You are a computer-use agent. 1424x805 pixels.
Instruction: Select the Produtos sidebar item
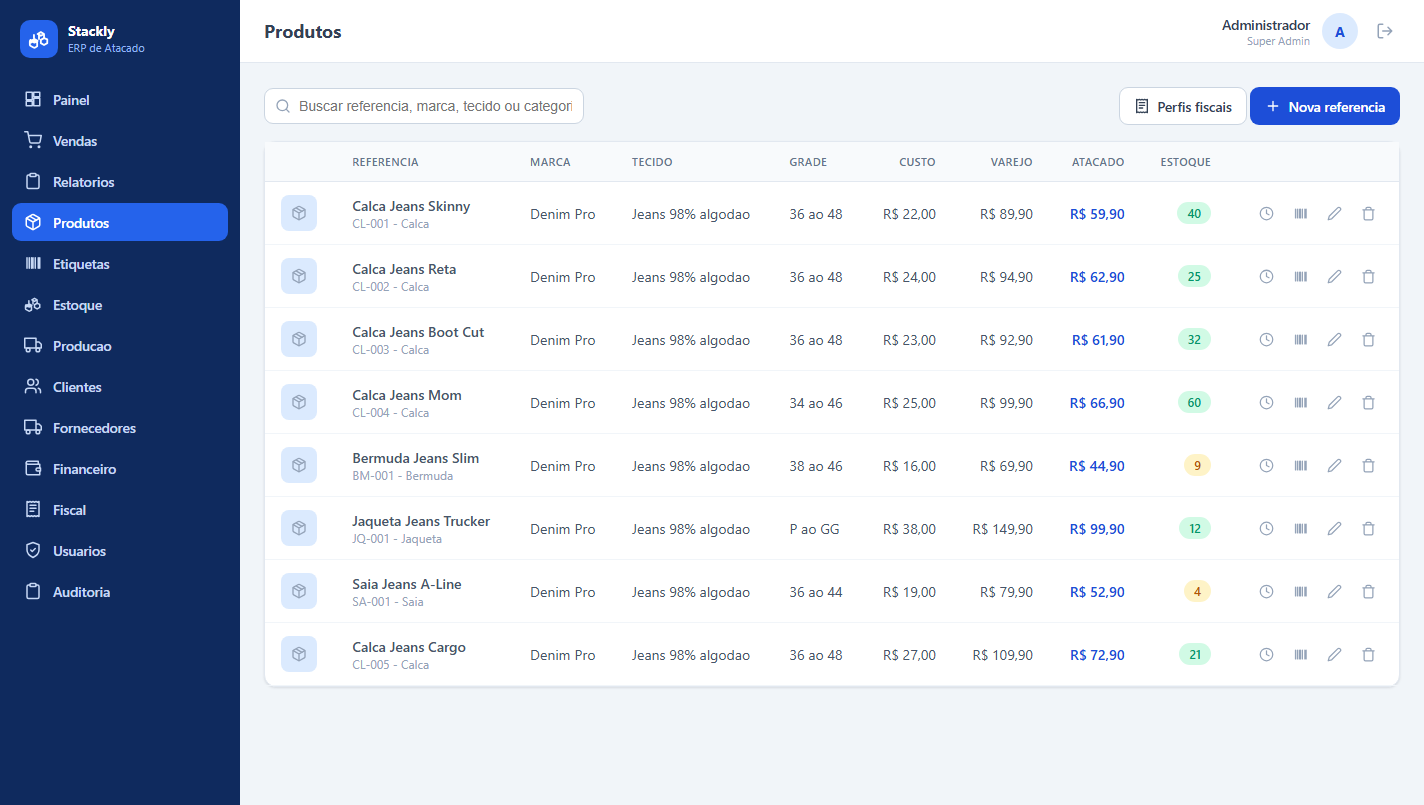(120, 222)
